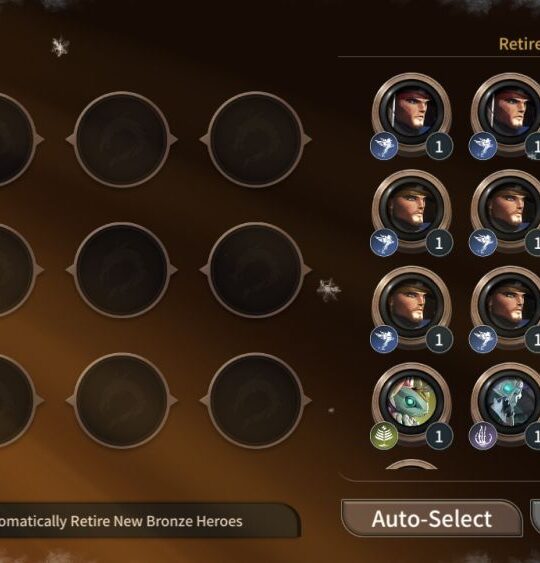This screenshot has width=540, height=563.
Task: Click the top-row middle empty retire slot
Action: (122, 139)
